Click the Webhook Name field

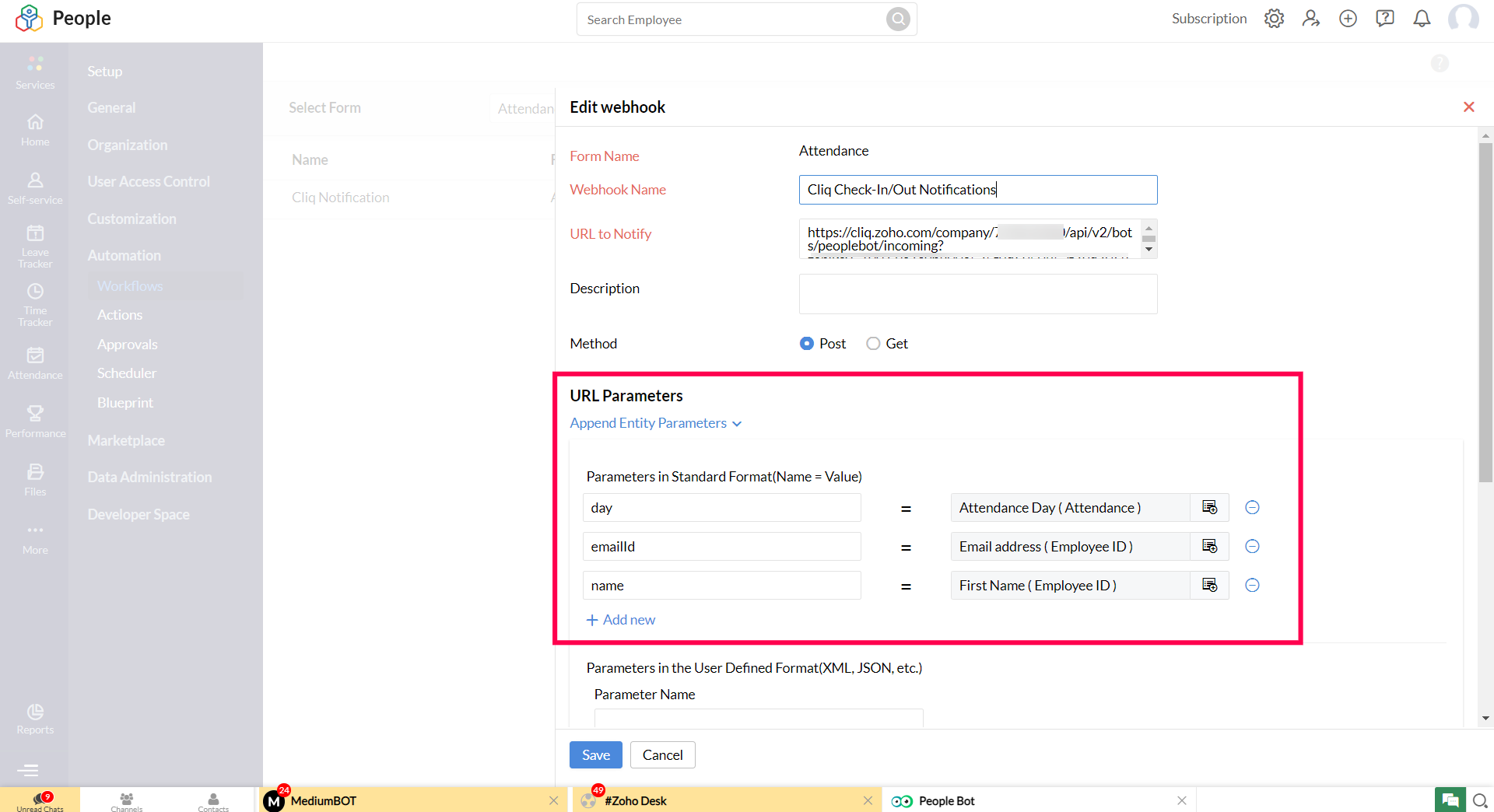tap(978, 190)
